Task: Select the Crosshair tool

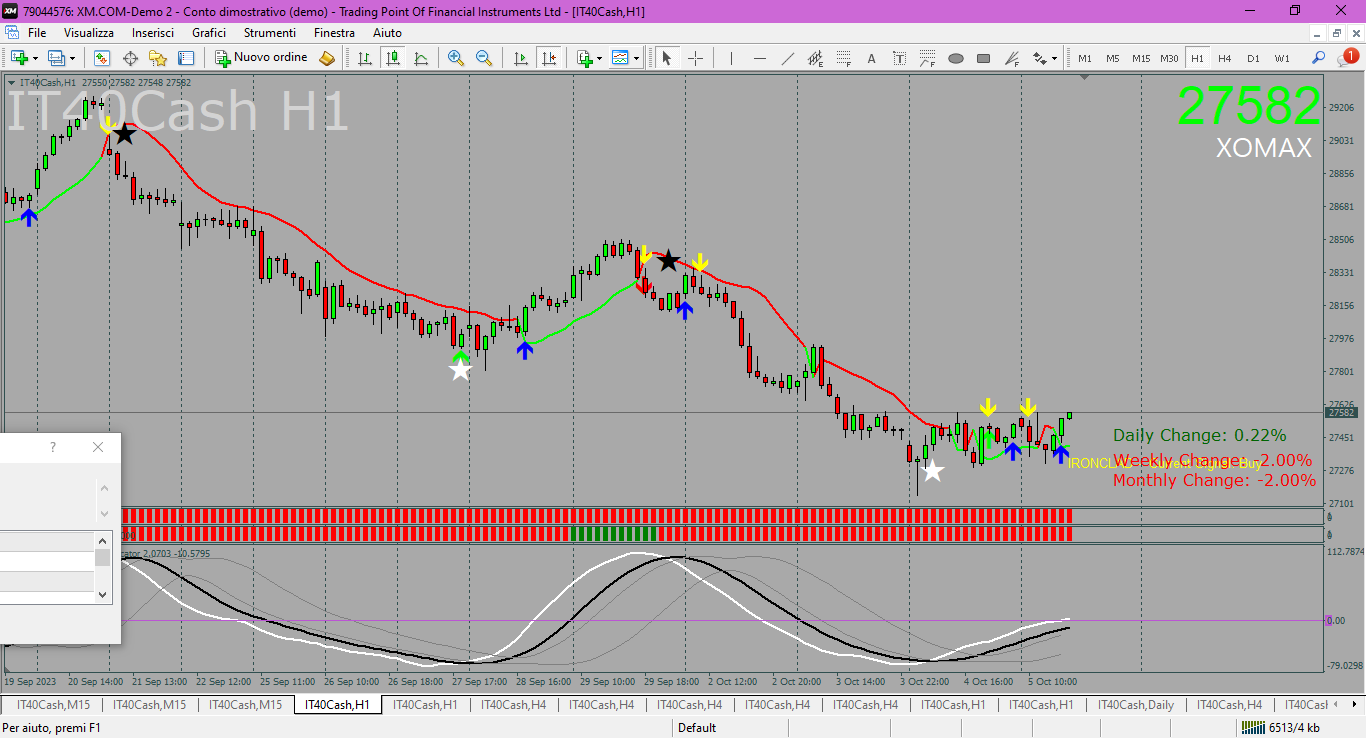Action: (695, 58)
